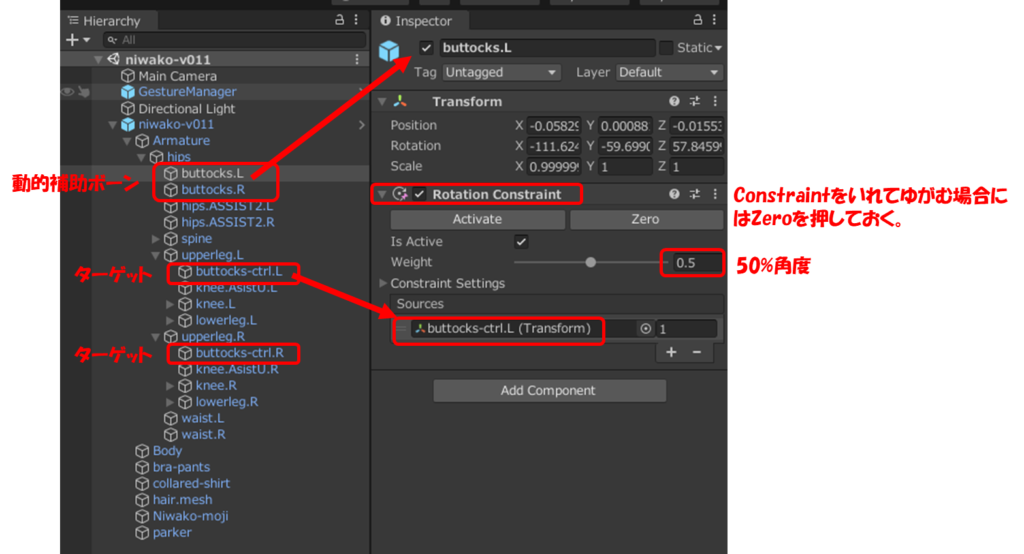This screenshot has width=1024, height=554.
Task: Click the source object picker circle icon
Action: click(646, 329)
